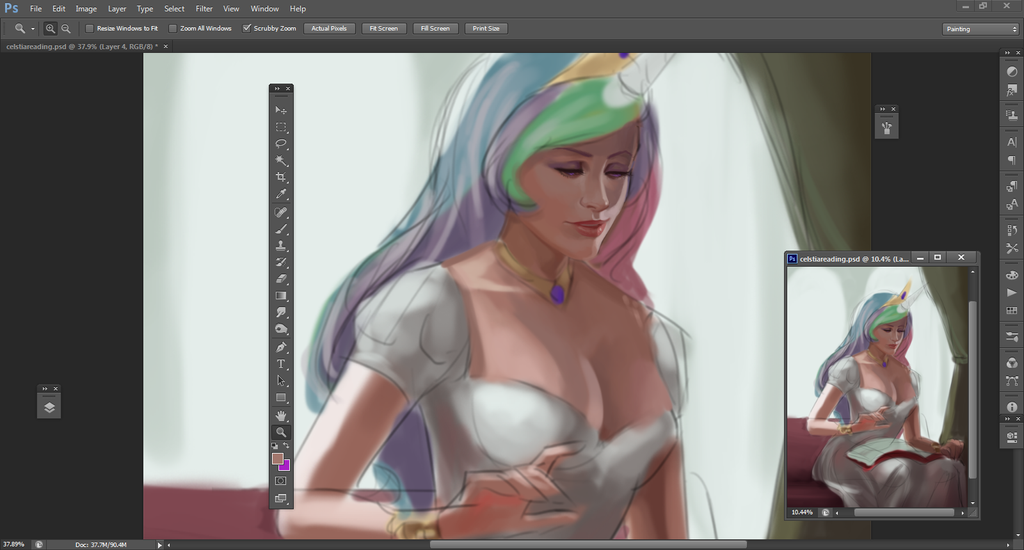
Task: Select the Move tool
Action: [281, 110]
